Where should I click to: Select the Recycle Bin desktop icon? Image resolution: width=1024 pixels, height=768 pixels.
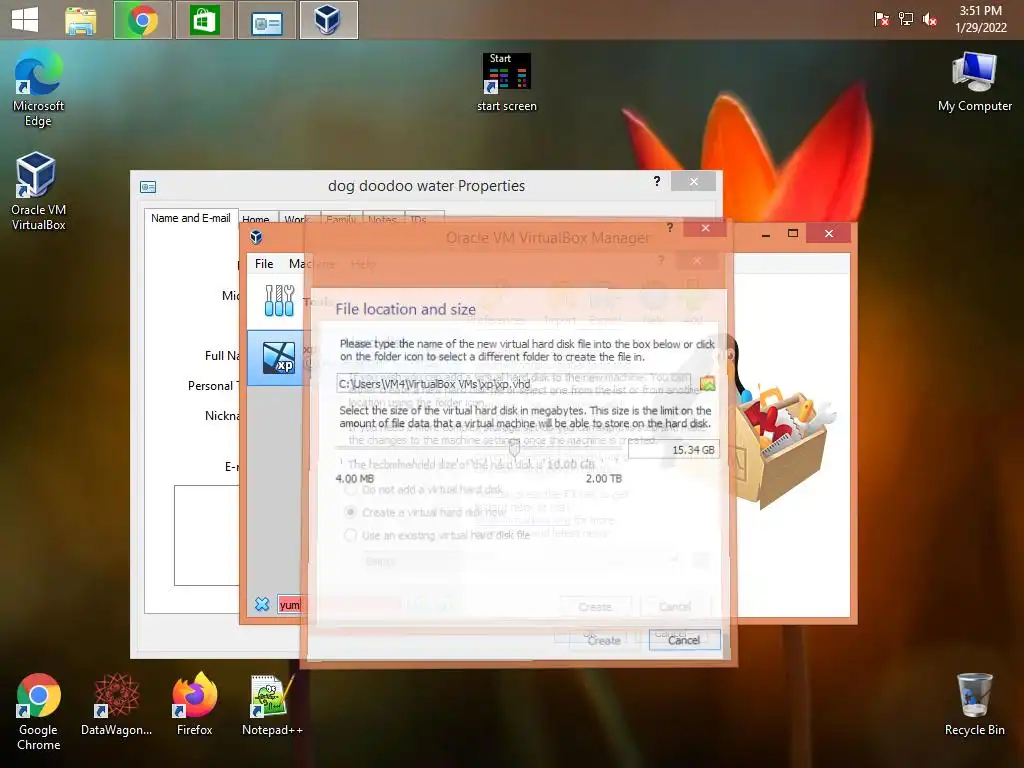[x=974, y=705]
